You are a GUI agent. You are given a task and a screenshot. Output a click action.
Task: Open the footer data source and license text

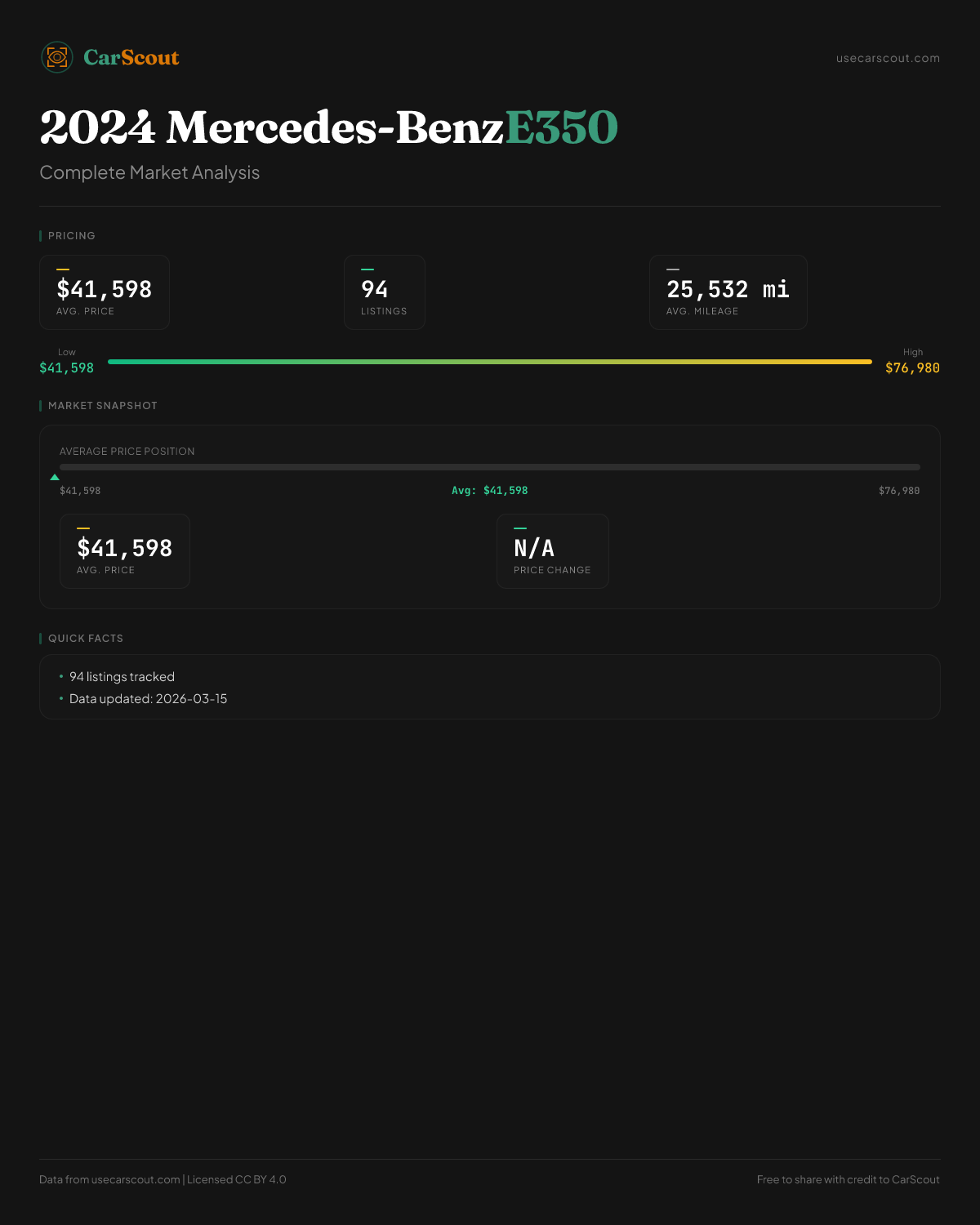coord(163,1179)
